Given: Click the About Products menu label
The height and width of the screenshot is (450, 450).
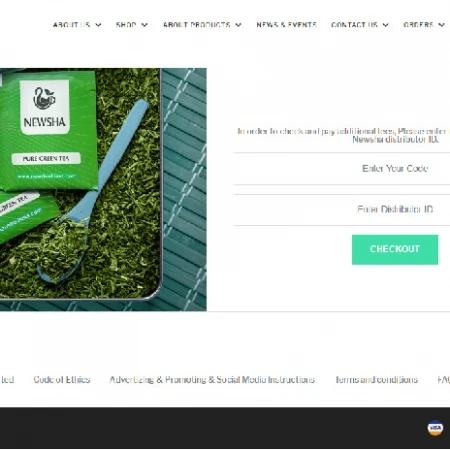Looking at the screenshot, I should (x=197, y=25).
